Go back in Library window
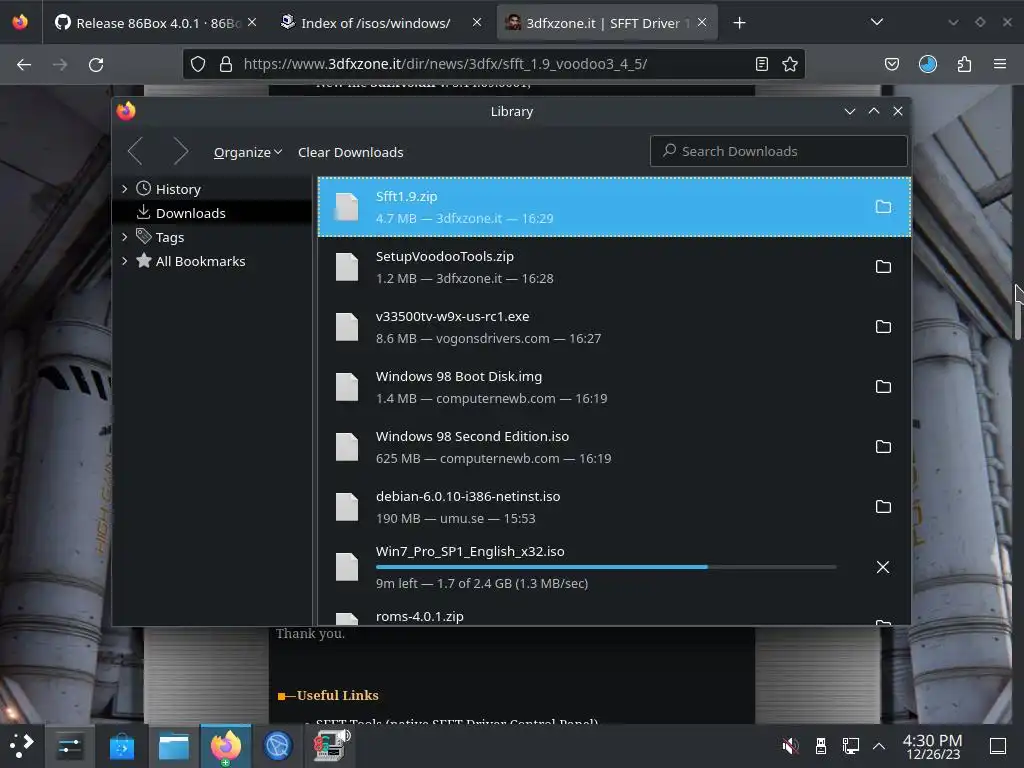 point(135,152)
